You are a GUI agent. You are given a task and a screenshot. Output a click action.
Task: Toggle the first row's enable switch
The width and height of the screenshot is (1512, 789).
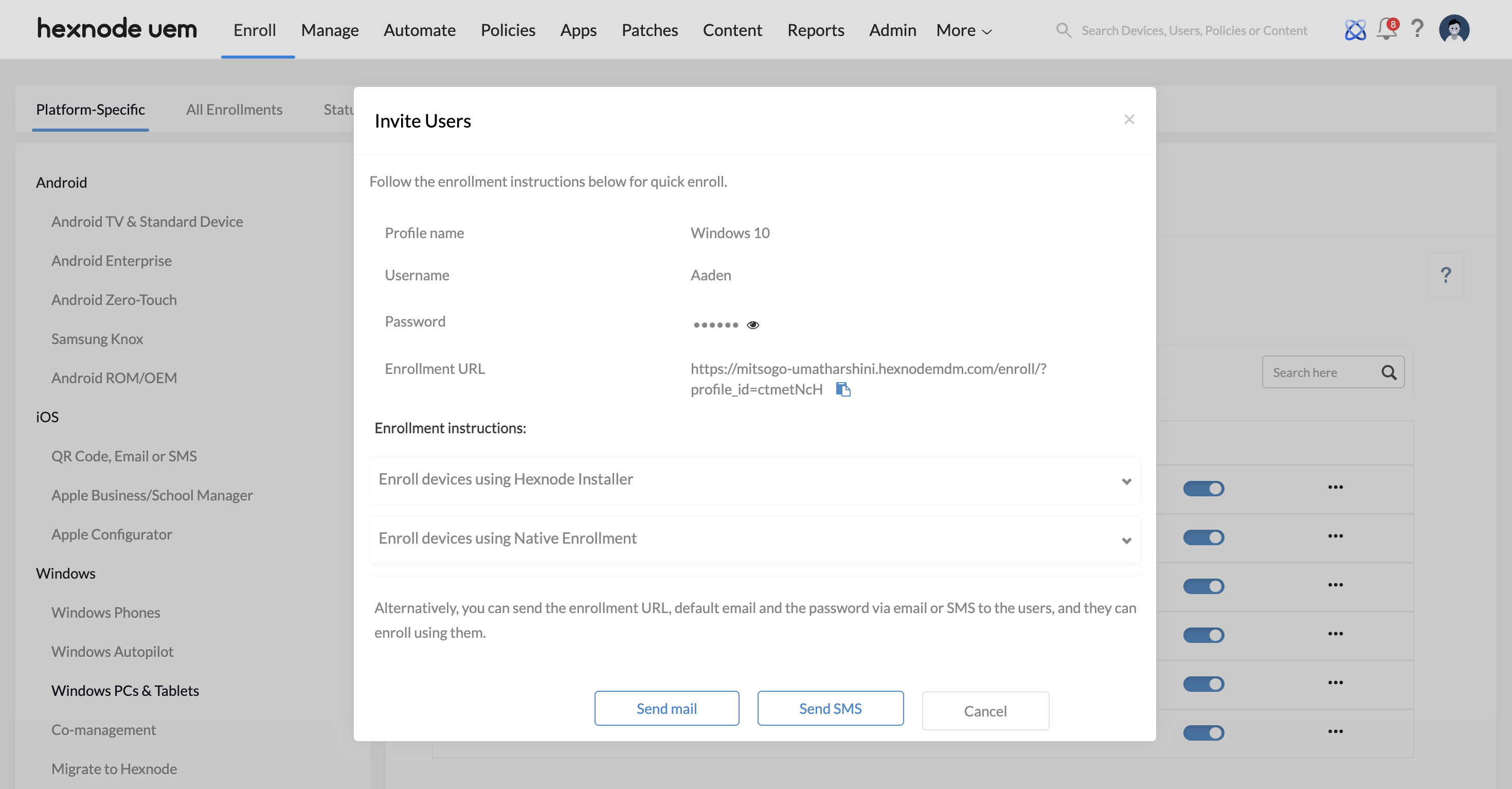click(x=1203, y=489)
